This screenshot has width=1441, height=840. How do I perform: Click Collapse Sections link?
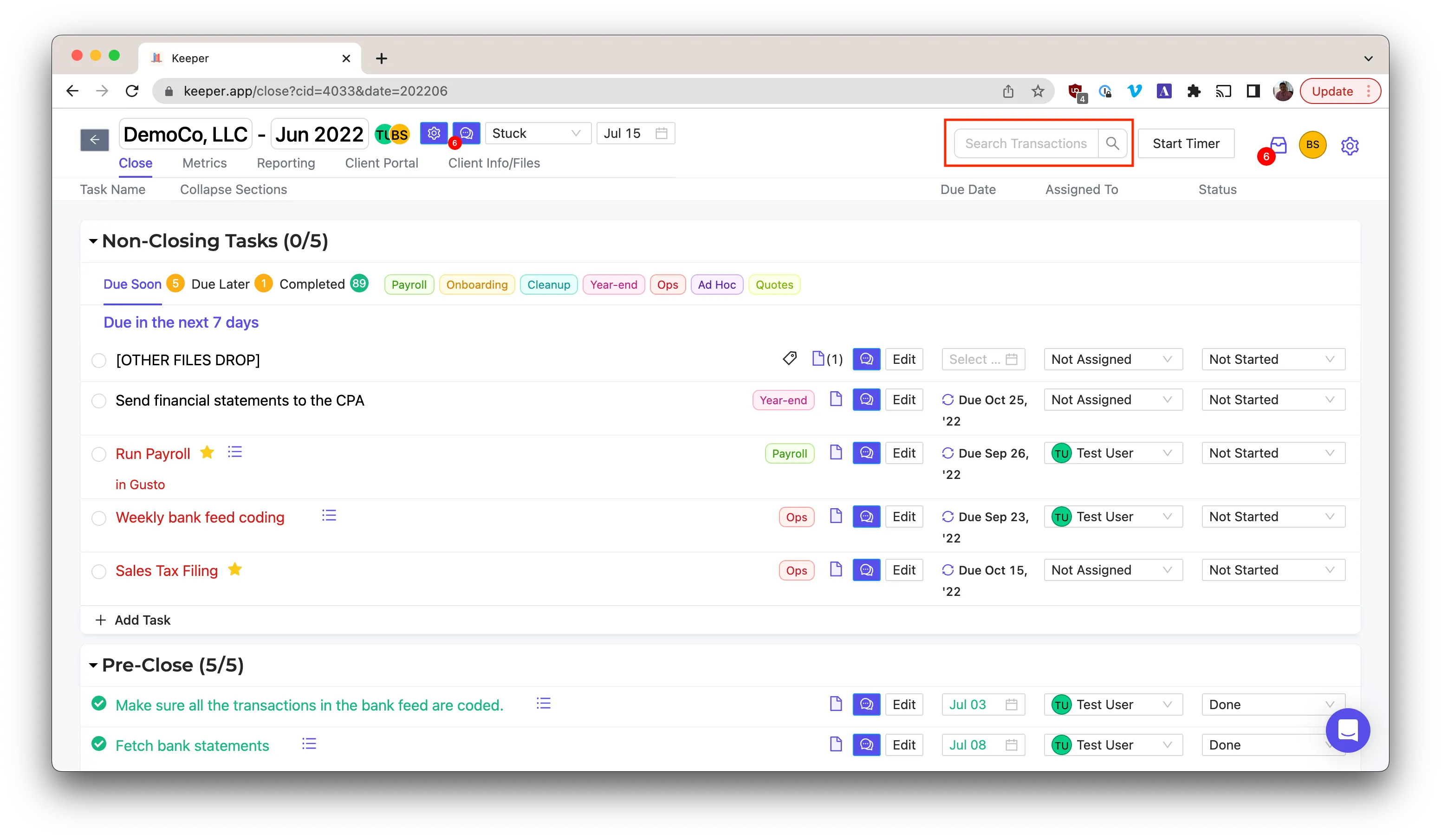click(234, 189)
